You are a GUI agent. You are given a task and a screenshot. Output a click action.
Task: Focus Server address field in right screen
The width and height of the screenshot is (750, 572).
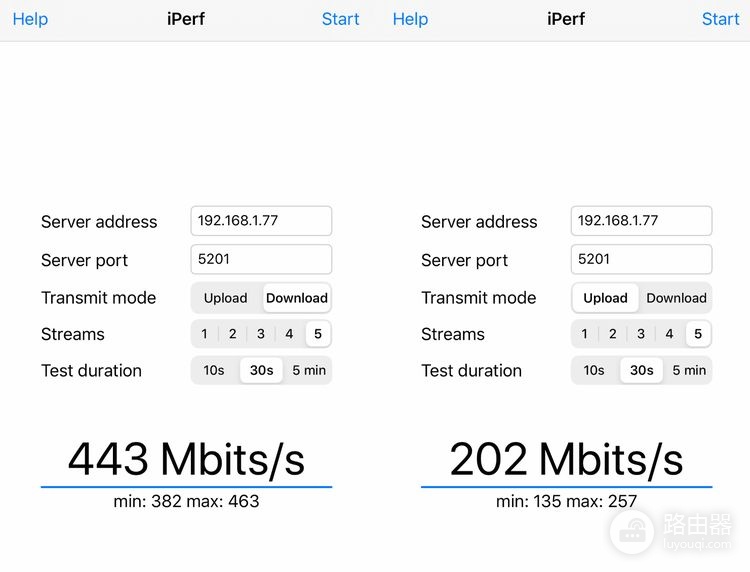coord(641,221)
